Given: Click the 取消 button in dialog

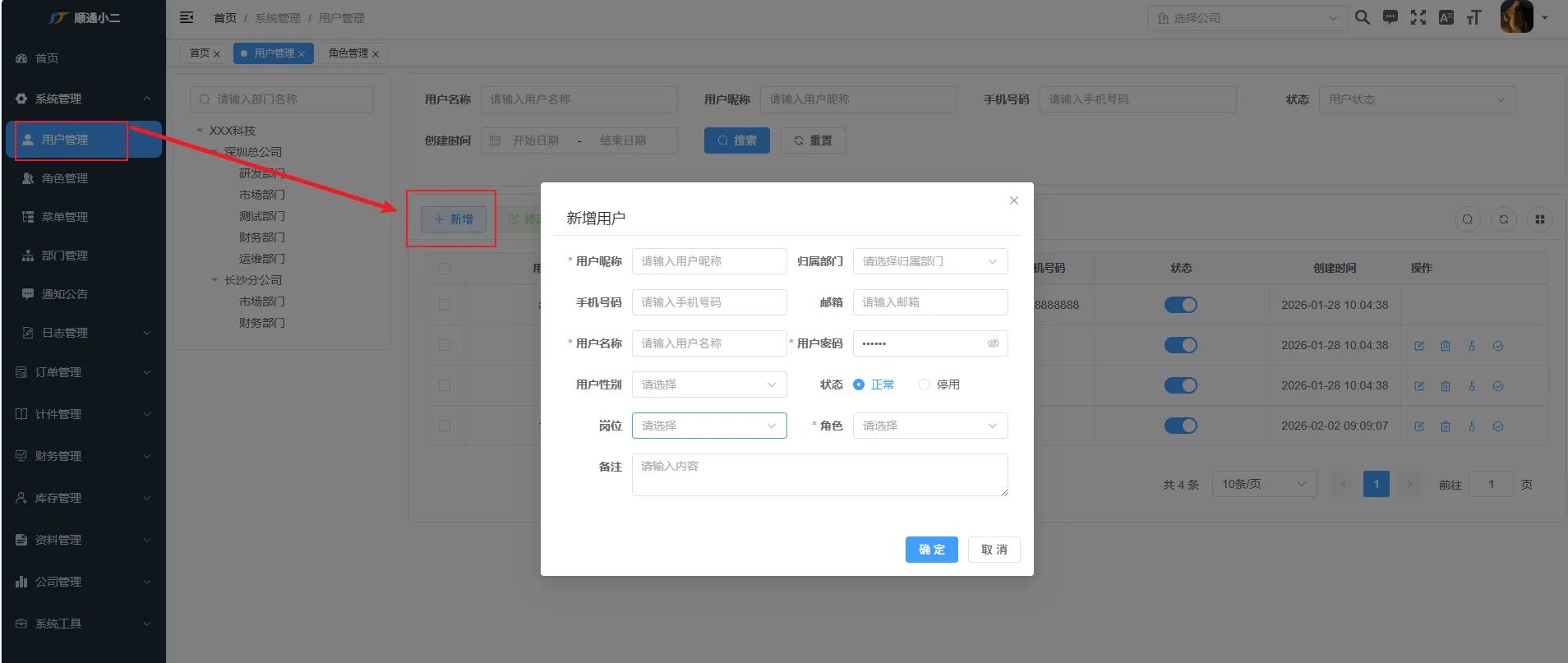Looking at the screenshot, I should pos(994,550).
